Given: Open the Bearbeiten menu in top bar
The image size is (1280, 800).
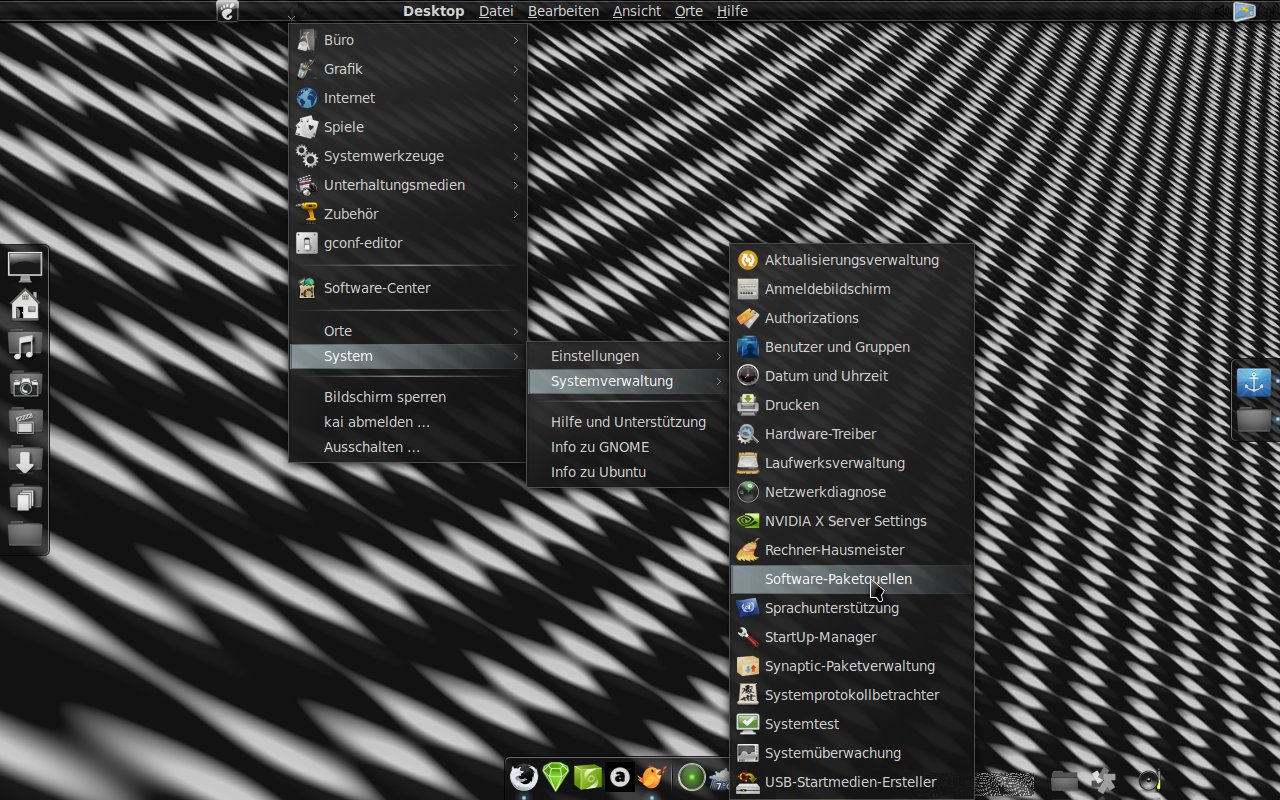Looking at the screenshot, I should (563, 11).
